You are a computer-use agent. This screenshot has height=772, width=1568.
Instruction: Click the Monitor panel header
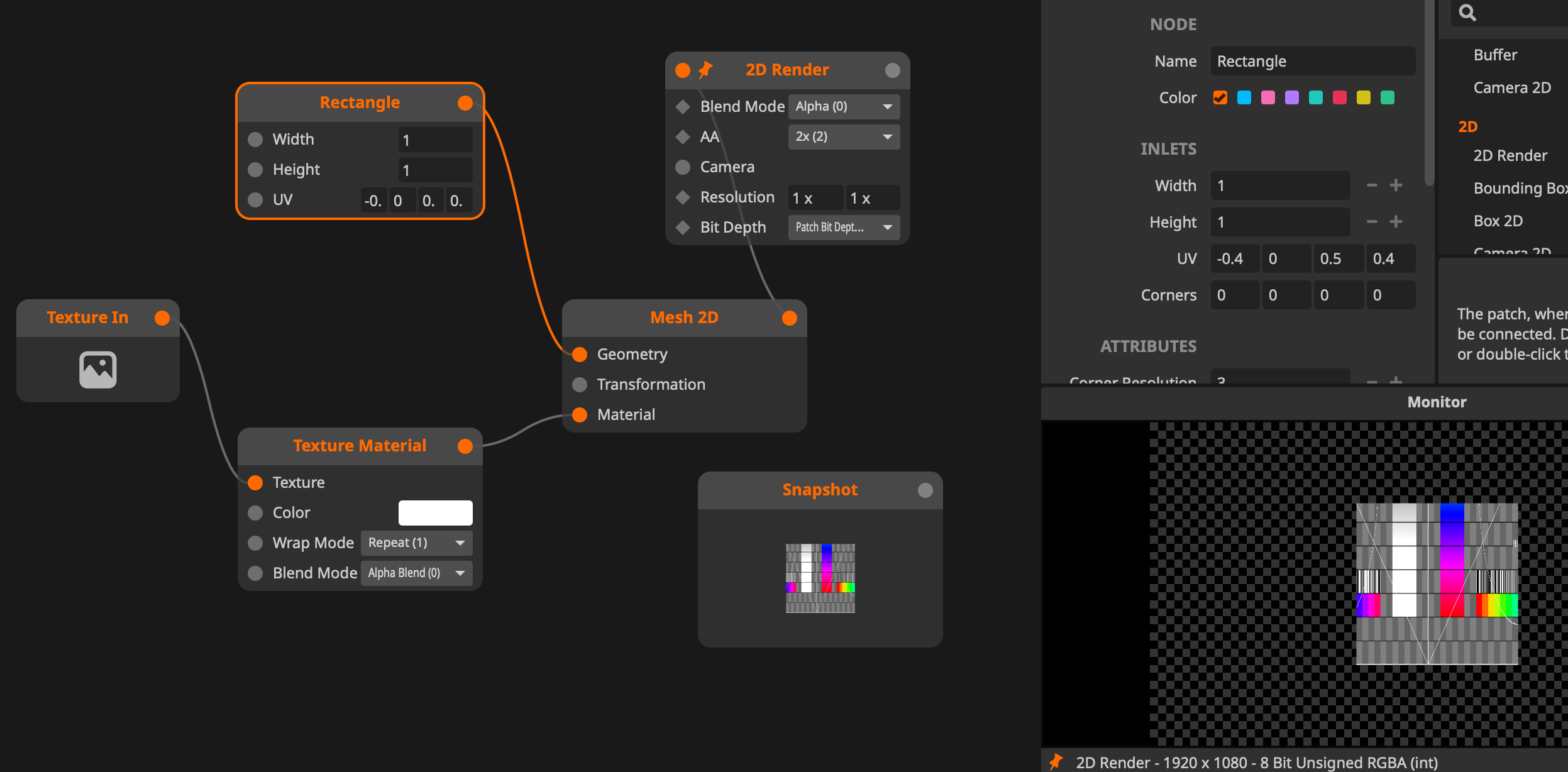(1436, 402)
